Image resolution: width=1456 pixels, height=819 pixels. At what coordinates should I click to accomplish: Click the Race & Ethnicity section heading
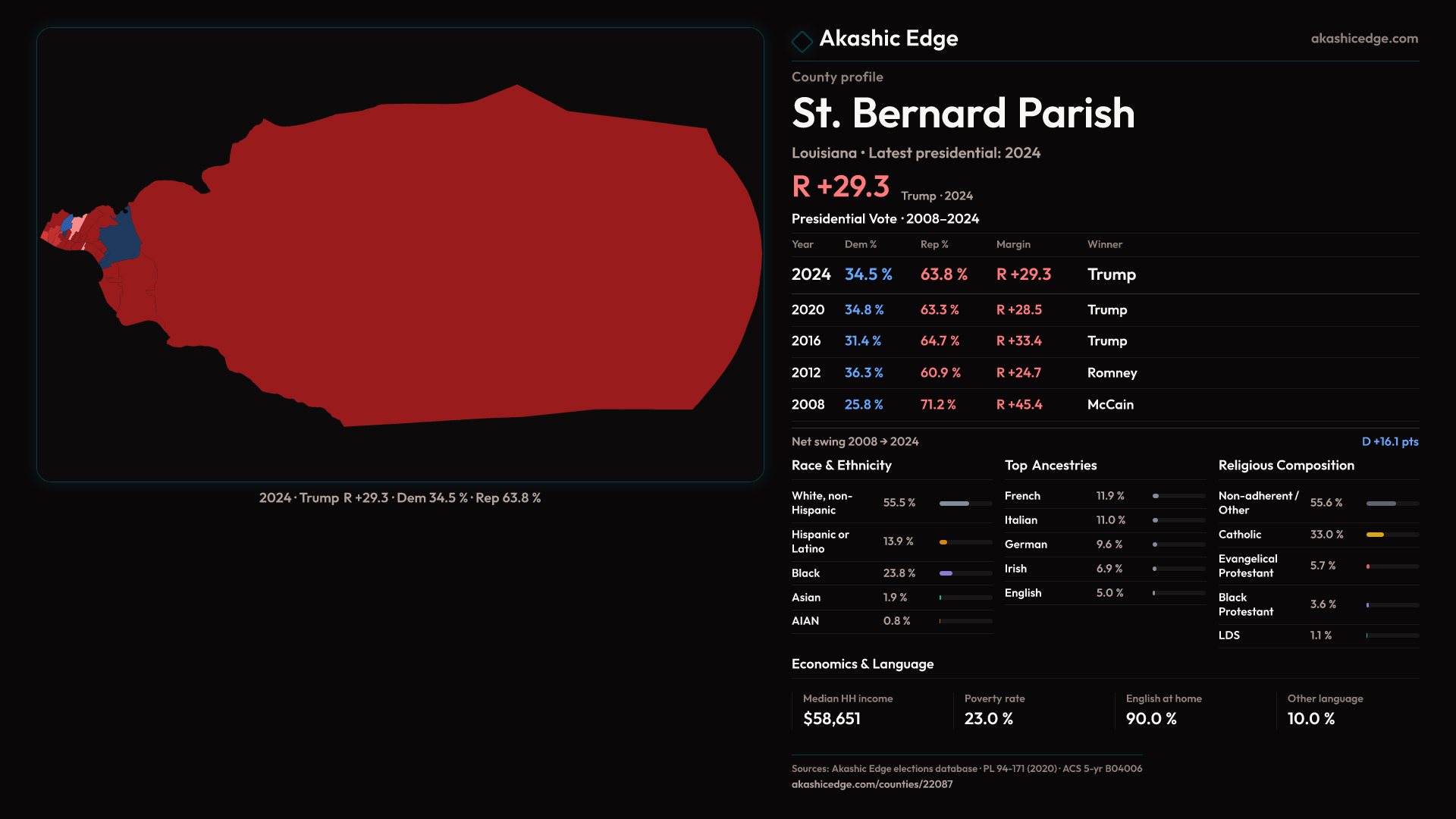841,466
